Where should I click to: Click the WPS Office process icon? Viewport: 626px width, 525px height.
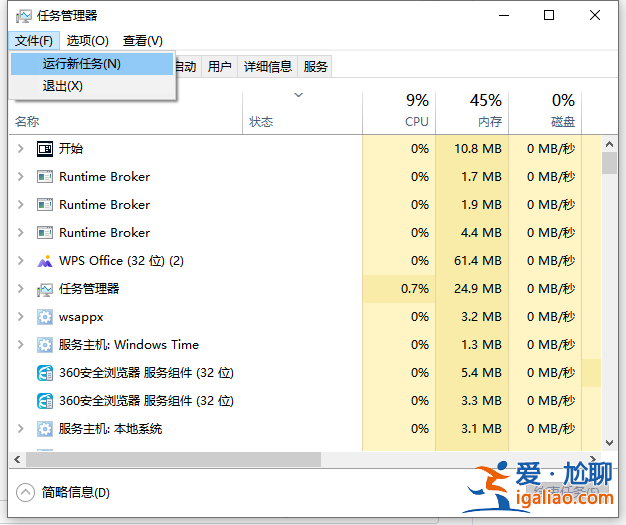tap(45, 261)
